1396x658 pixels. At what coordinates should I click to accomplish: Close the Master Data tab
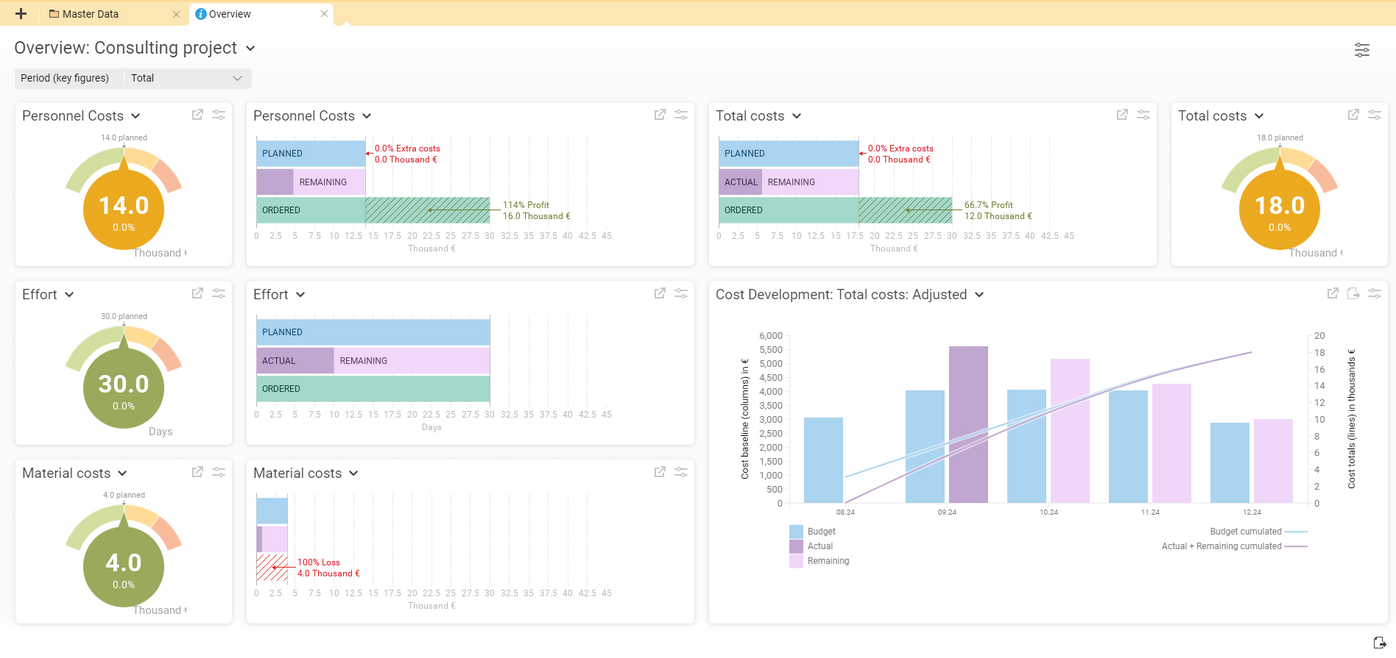(x=177, y=13)
